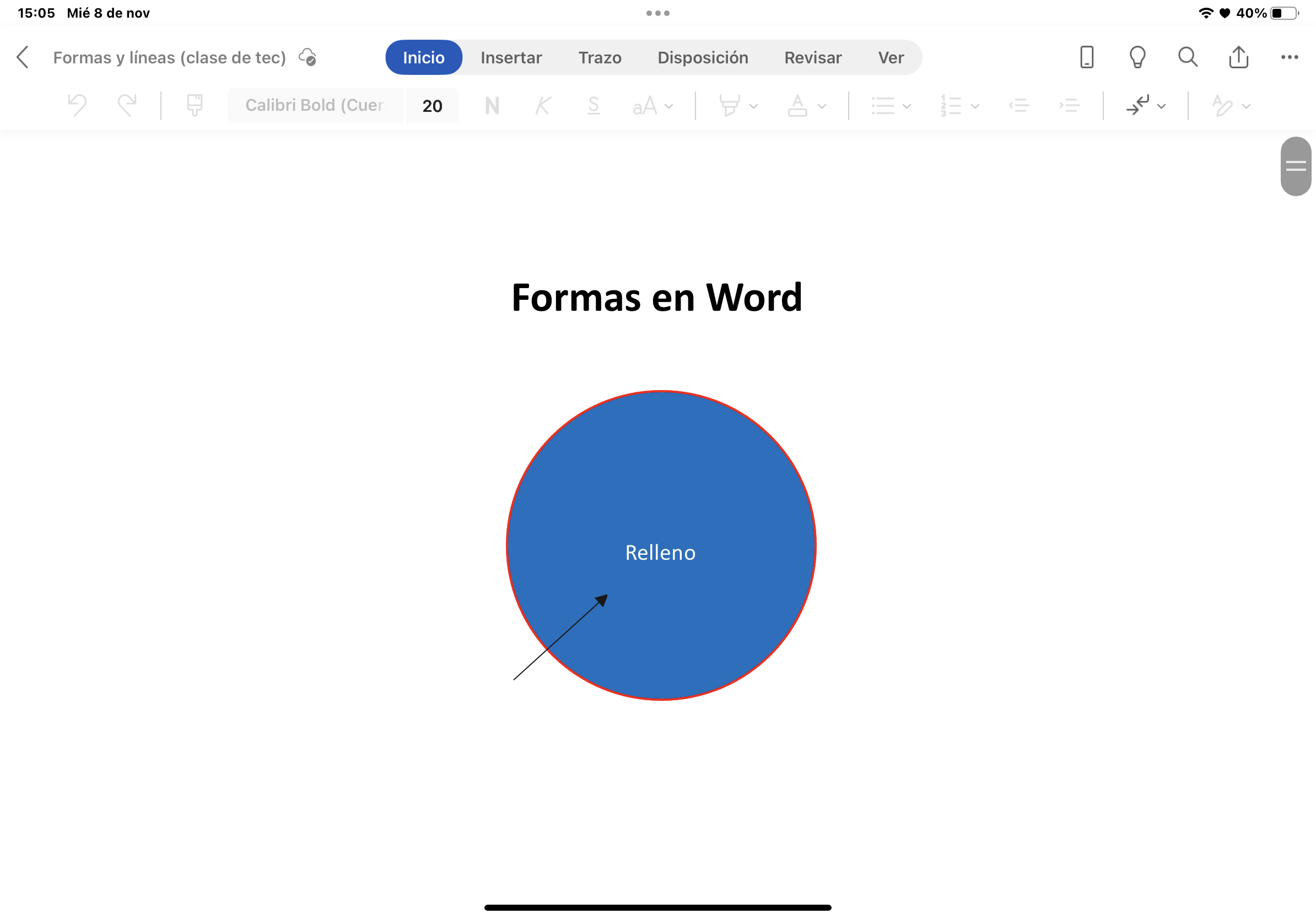Click the document title Formas y líneas
Viewport: 1316px width, 919px height.
coord(169,58)
